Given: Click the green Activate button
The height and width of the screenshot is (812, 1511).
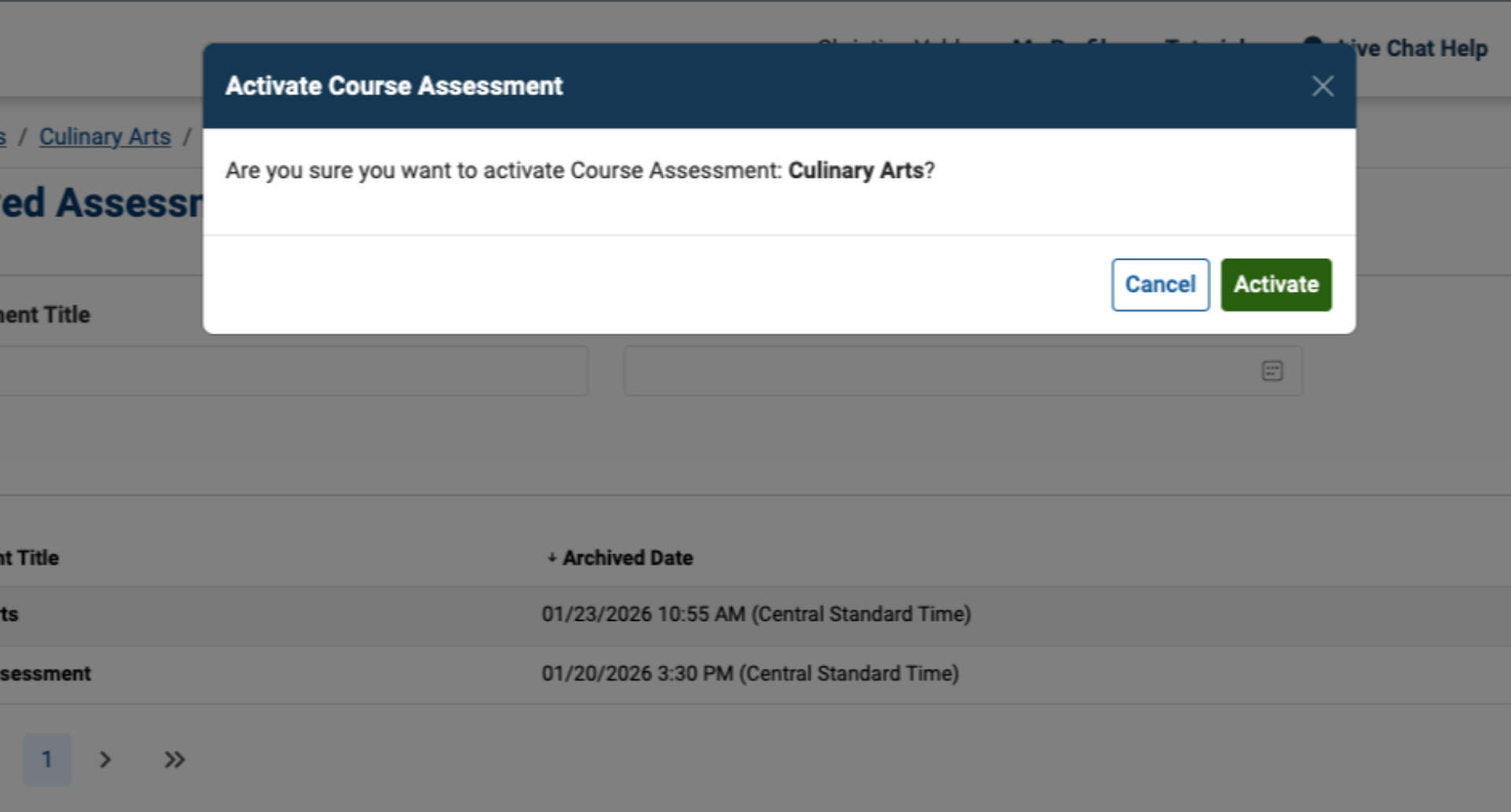Looking at the screenshot, I should tap(1276, 284).
